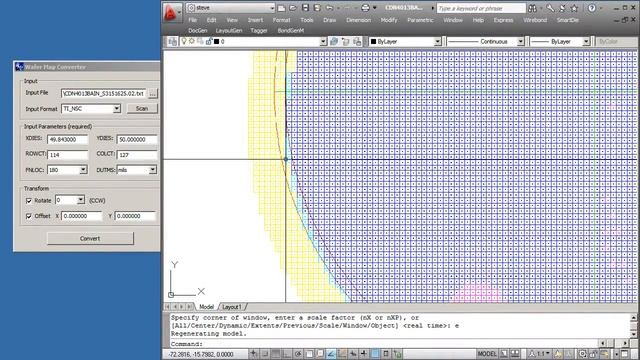
Task: Open the DocGen menu
Action: (x=198, y=31)
